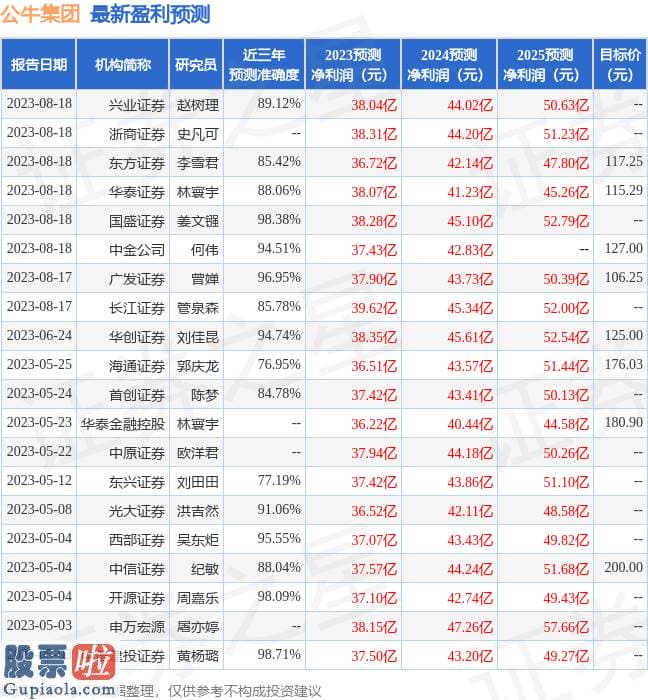This screenshot has height=700, width=648.
Task: Click the 公牛集团 title text
Action: pyautogui.click(x=40, y=14)
